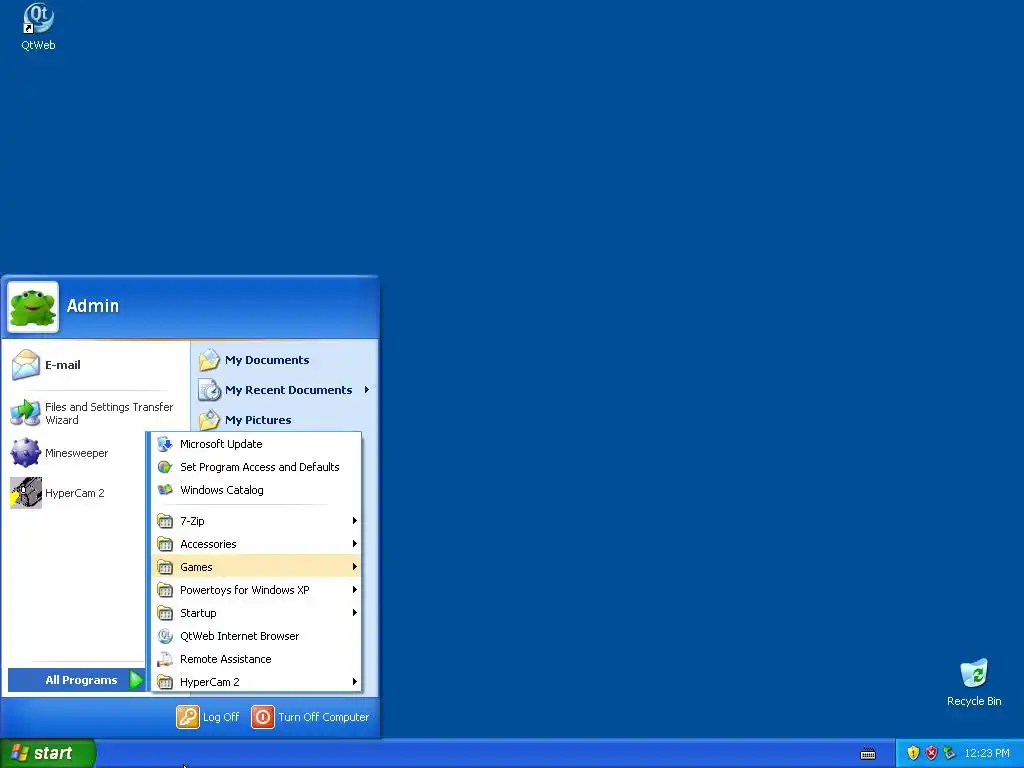Click the Start button
The image size is (1024, 768).
(48, 753)
